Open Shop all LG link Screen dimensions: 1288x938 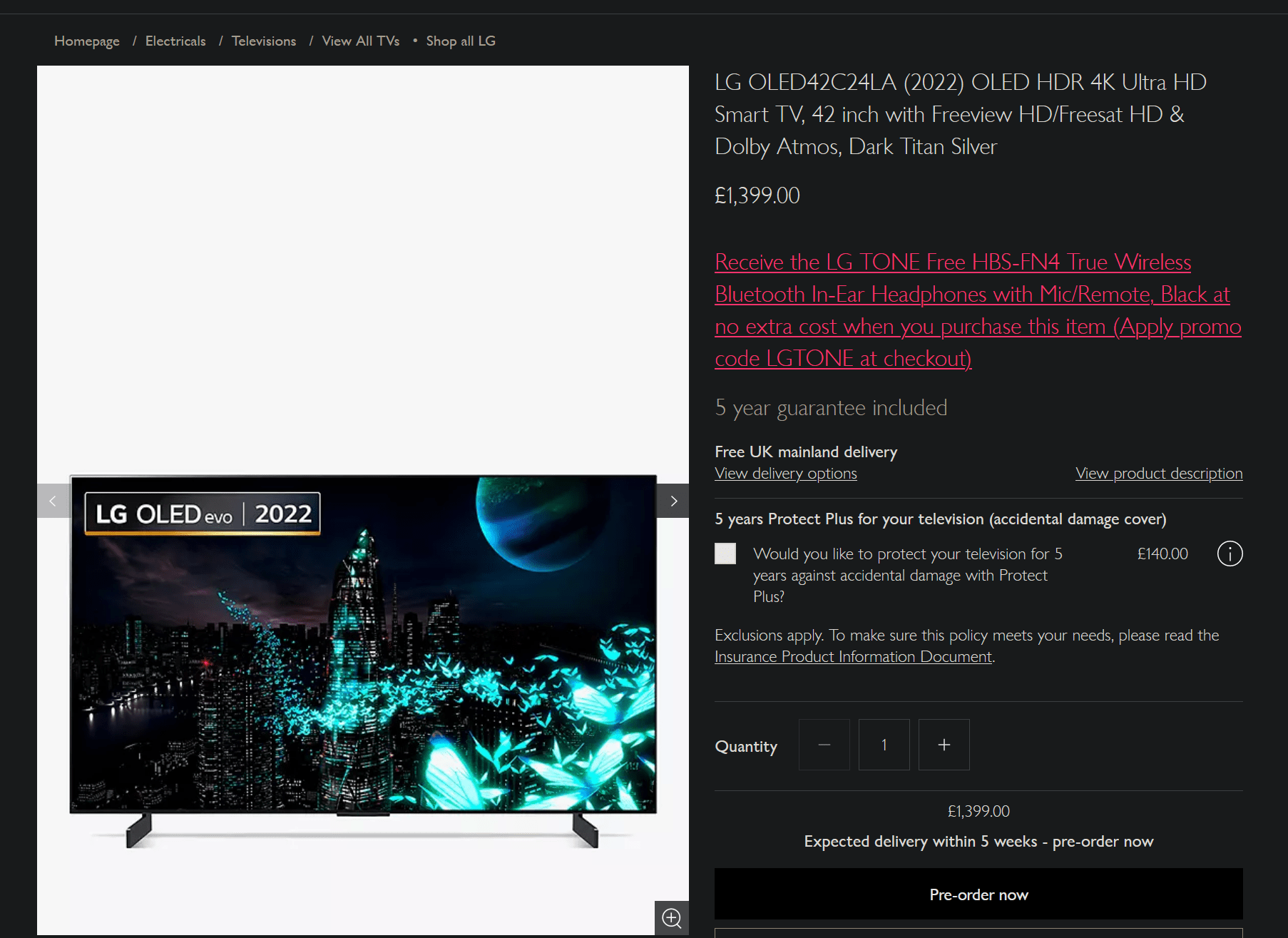click(461, 41)
